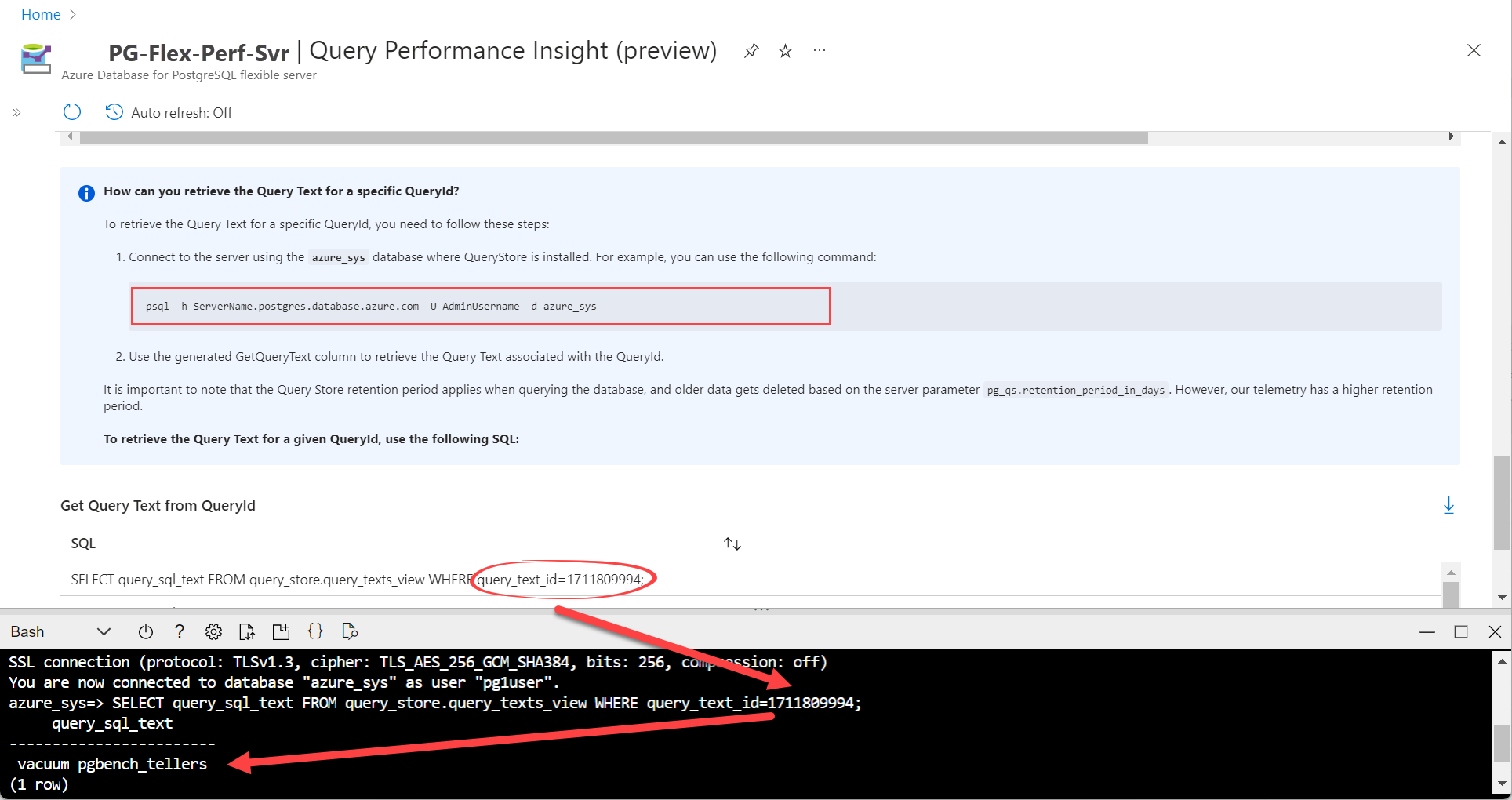Open Cloud Shell settings gear
Image resolution: width=1512 pixels, height=800 pixels.
click(x=213, y=631)
